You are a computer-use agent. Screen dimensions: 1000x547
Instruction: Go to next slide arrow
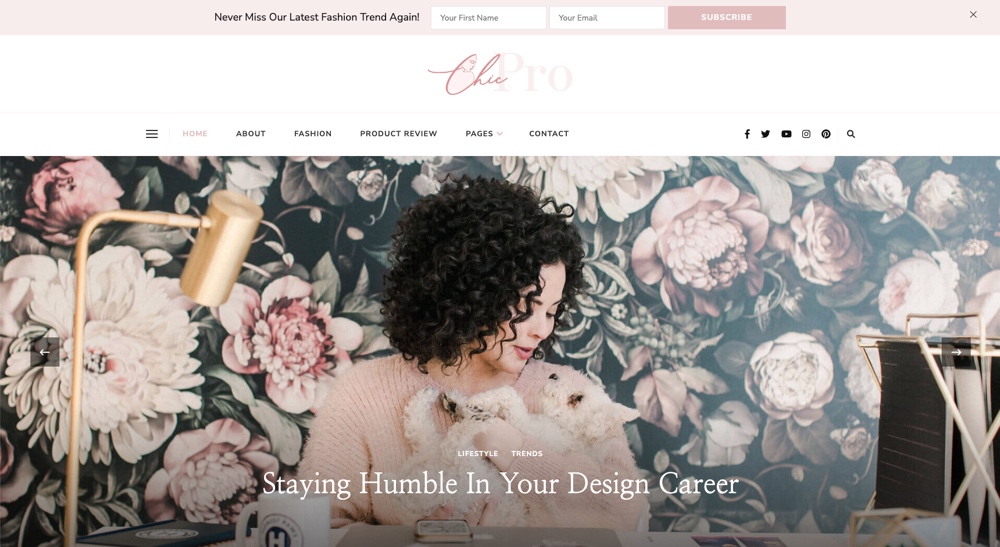tap(956, 352)
